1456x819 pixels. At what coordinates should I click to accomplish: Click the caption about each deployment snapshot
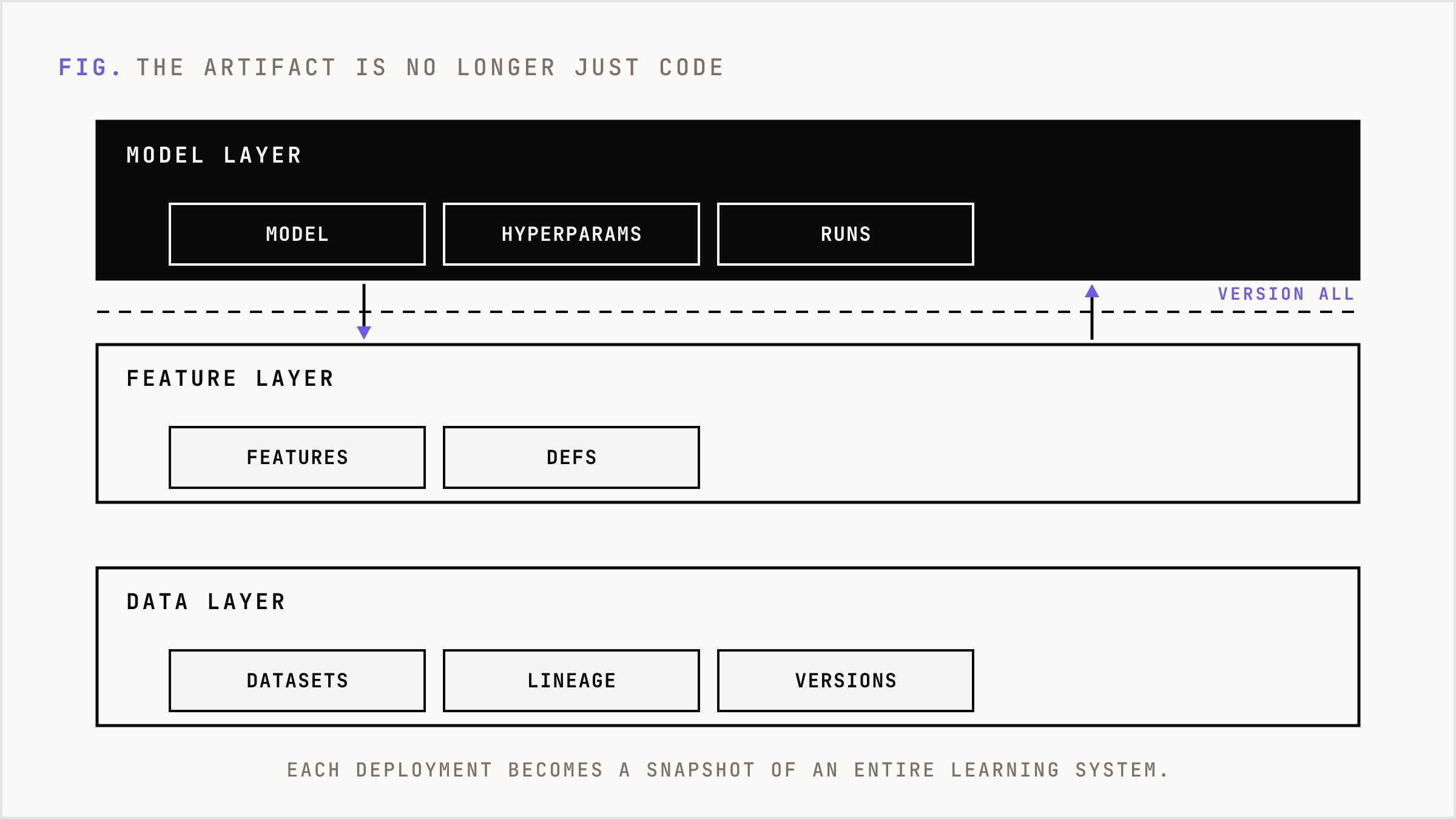pyautogui.click(x=728, y=770)
